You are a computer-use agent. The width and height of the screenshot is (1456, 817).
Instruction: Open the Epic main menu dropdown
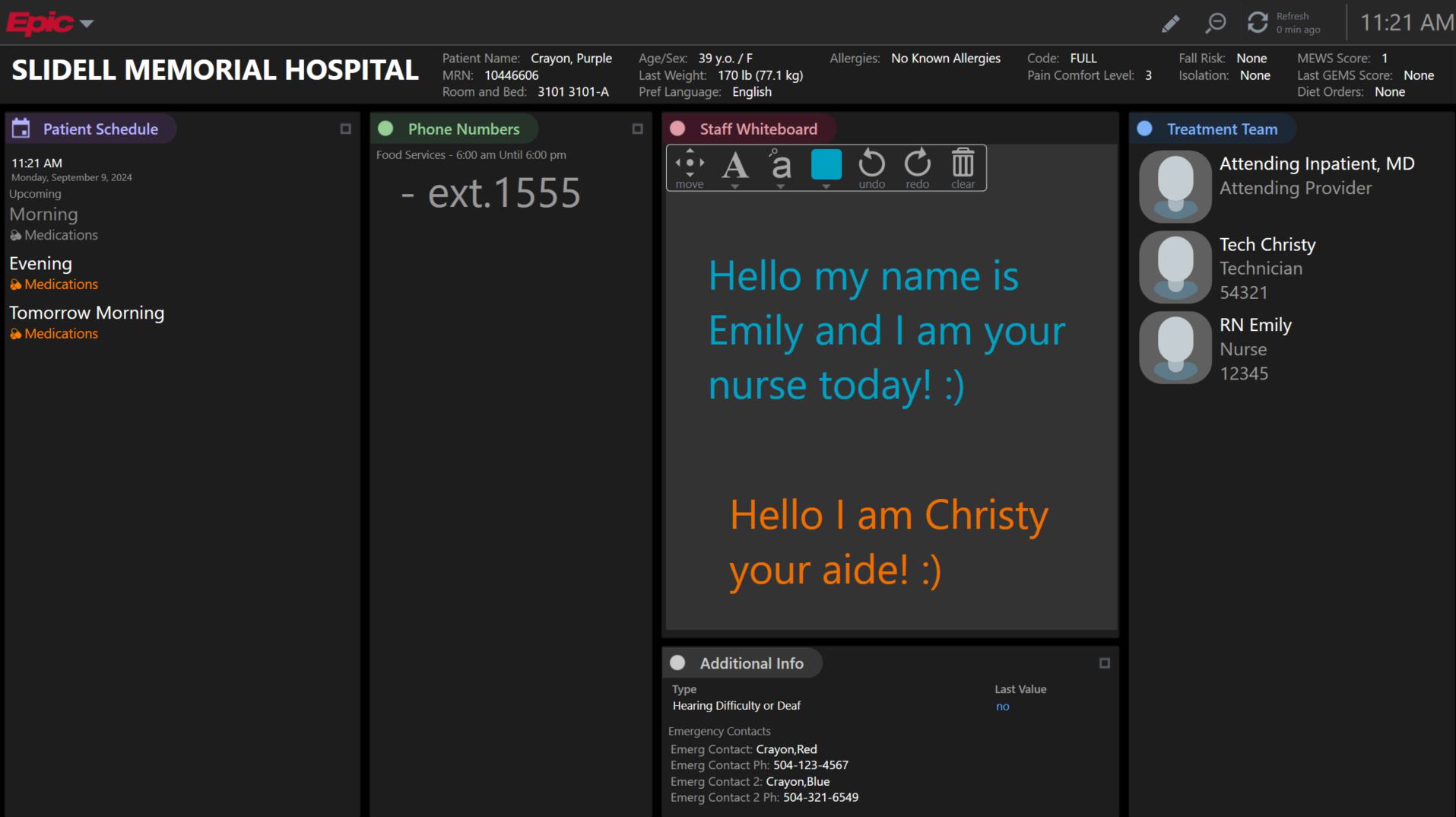pyautogui.click(x=87, y=24)
